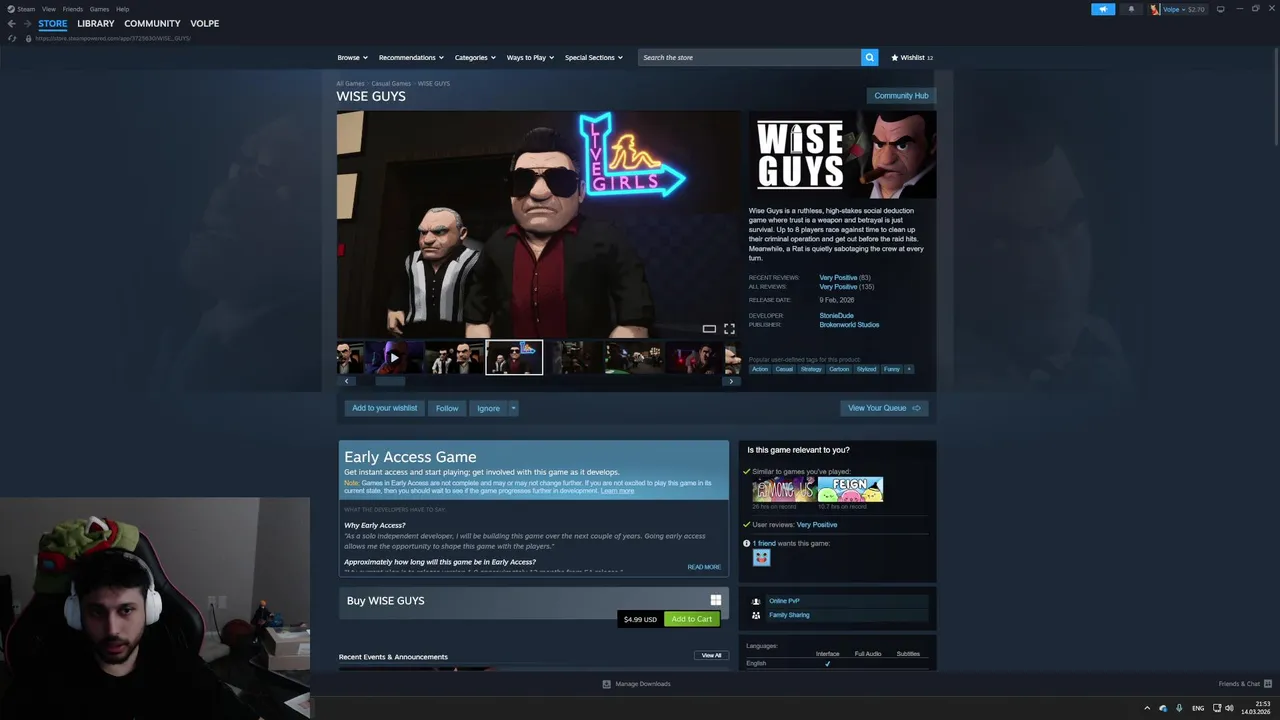The width and height of the screenshot is (1280, 720).
Task: Open the StonieDude developer link
Action: click(x=836, y=316)
